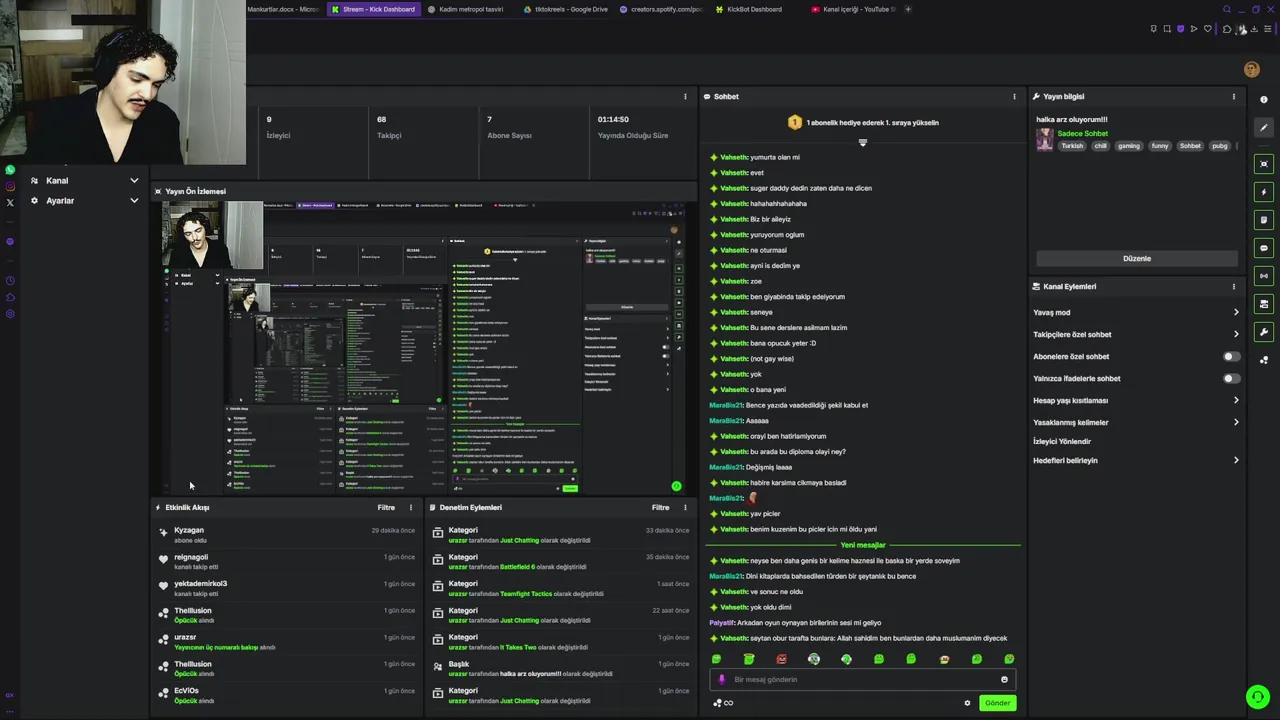Open X (Twitter) in the browser sidebar
This screenshot has height=720, width=1280.
(10, 202)
